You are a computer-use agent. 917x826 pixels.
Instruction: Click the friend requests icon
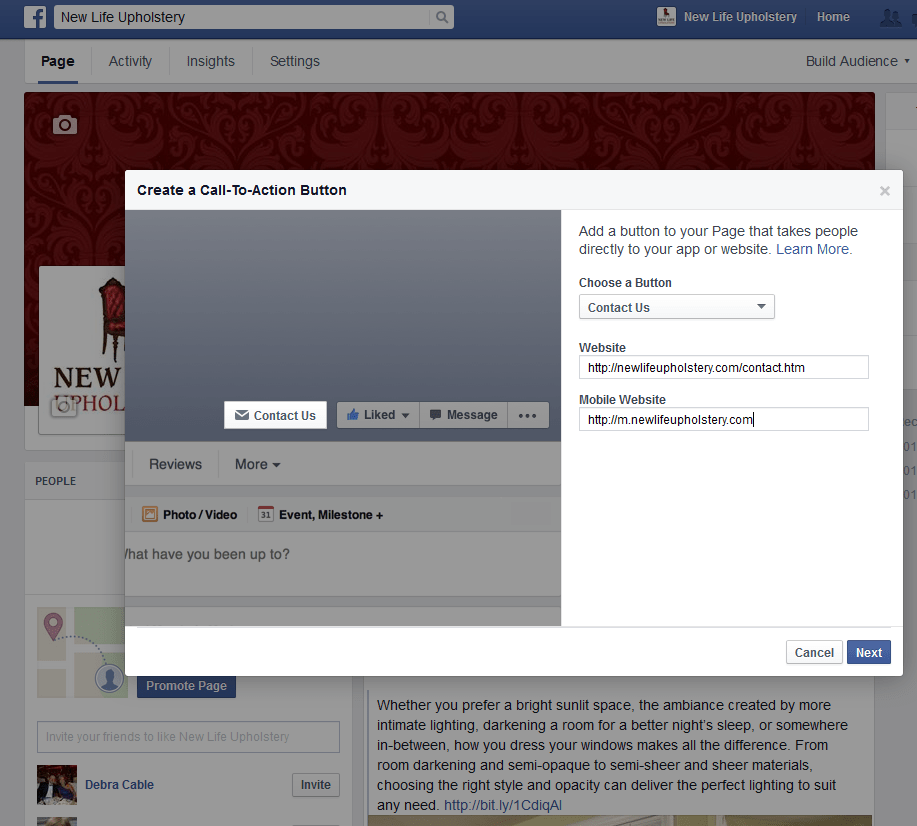(890, 17)
